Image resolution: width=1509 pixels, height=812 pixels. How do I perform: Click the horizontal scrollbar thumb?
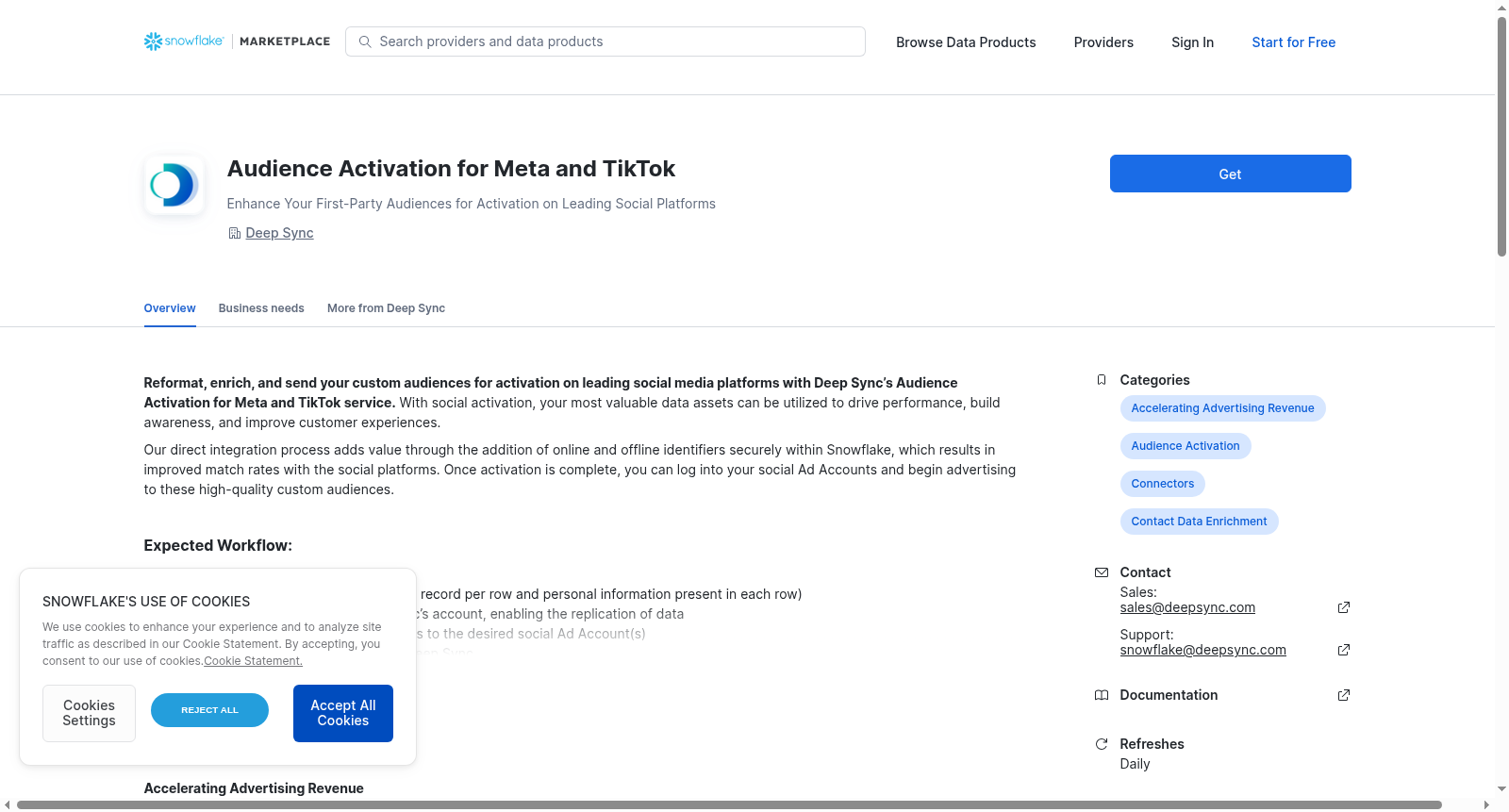(x=729, y=804)
